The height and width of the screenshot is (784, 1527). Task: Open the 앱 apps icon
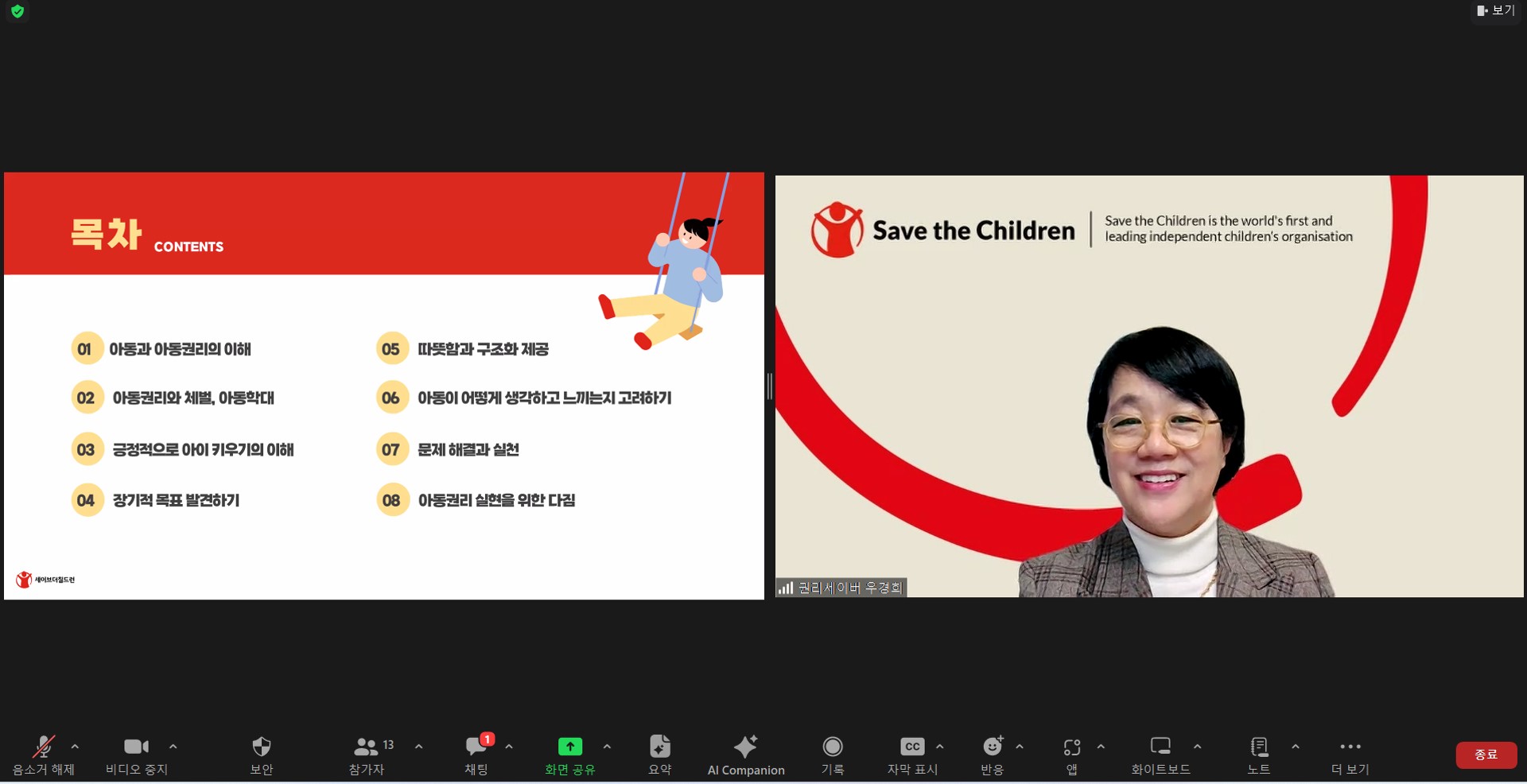1072,755
